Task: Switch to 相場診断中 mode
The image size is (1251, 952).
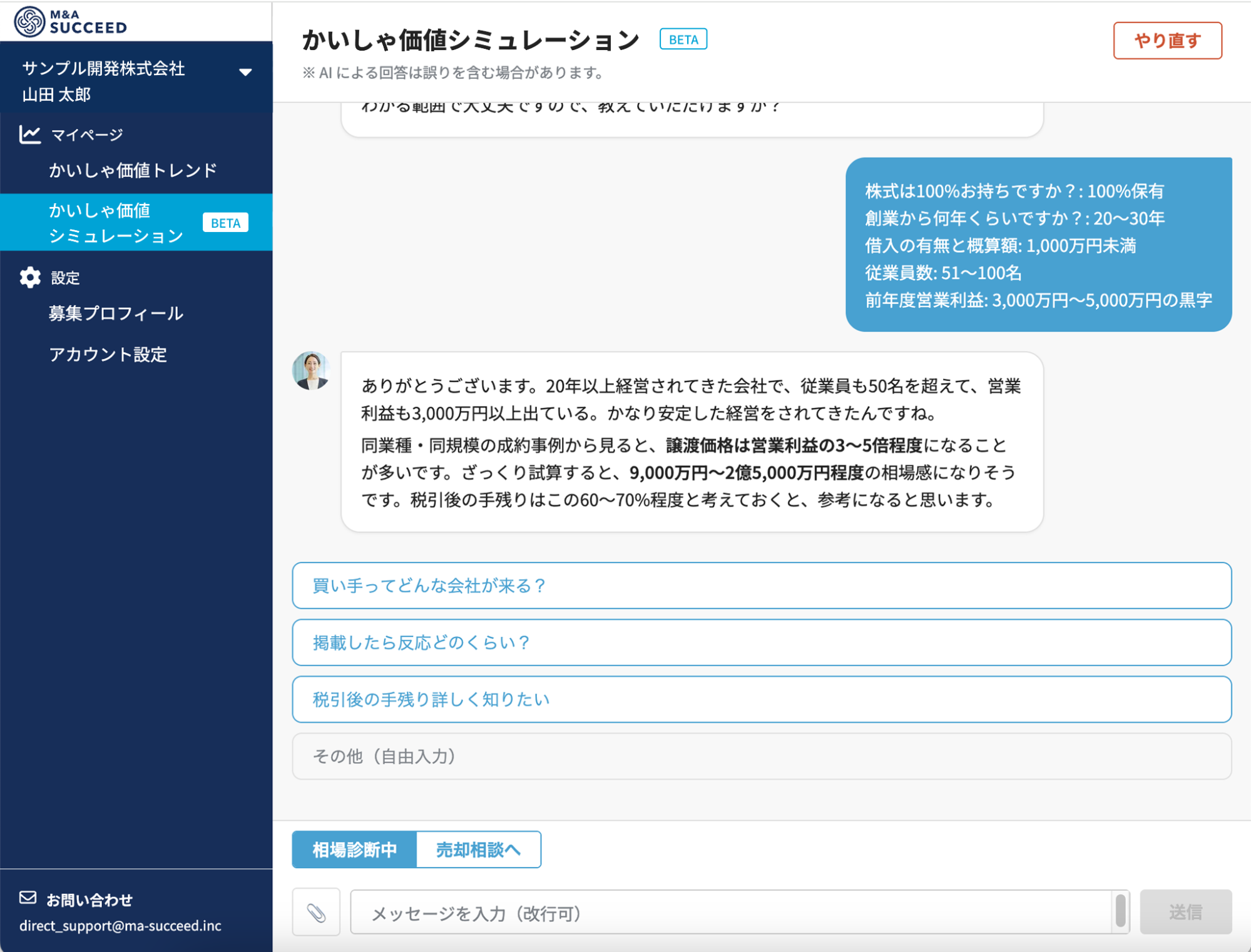Action: click(x=354, y=849)
